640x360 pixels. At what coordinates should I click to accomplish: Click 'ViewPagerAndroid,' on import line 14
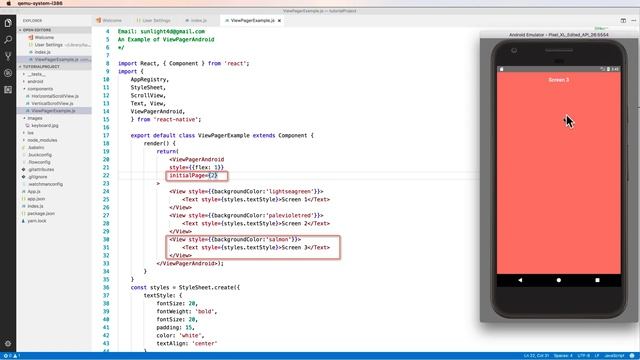click(x=158, y=111)
